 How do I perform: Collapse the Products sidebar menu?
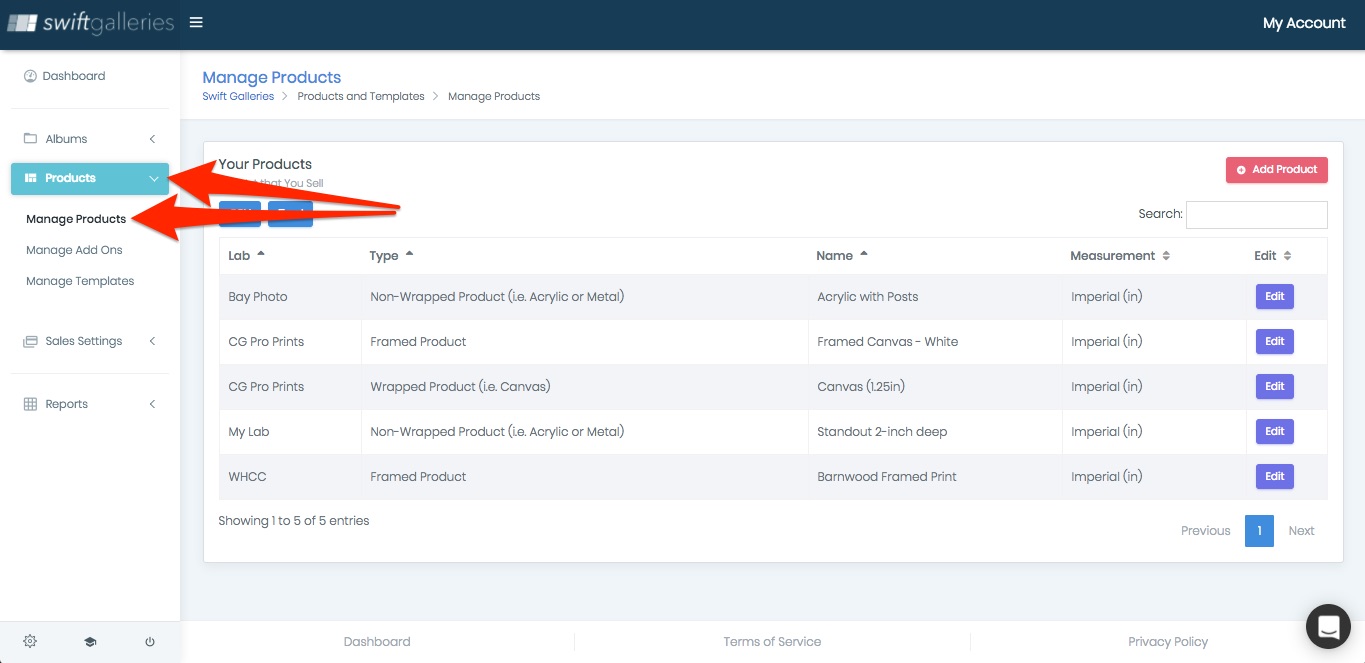tap(90, 178)
